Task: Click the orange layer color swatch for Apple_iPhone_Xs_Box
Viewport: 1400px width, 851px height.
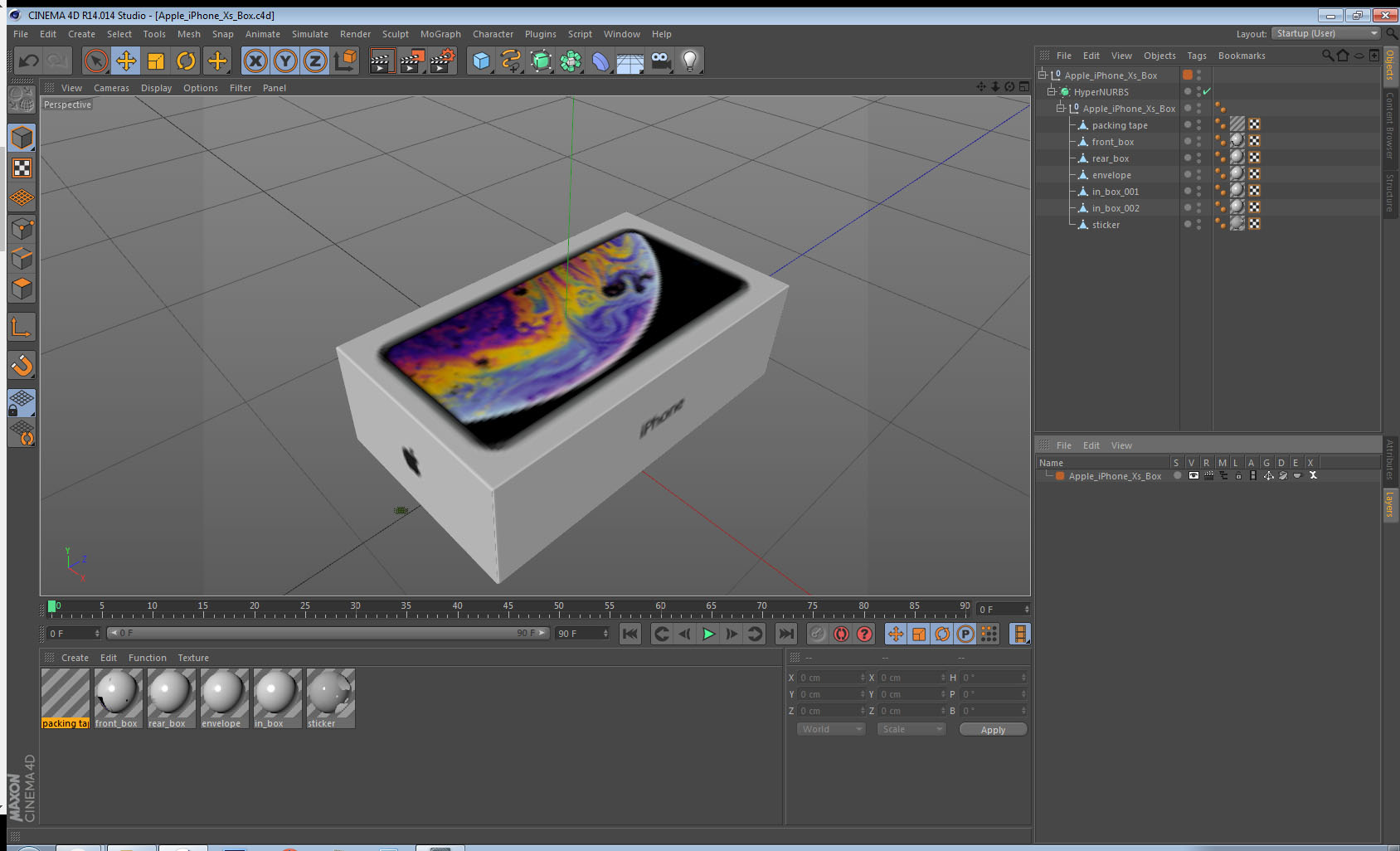Action: click(x=1060, y=475)
